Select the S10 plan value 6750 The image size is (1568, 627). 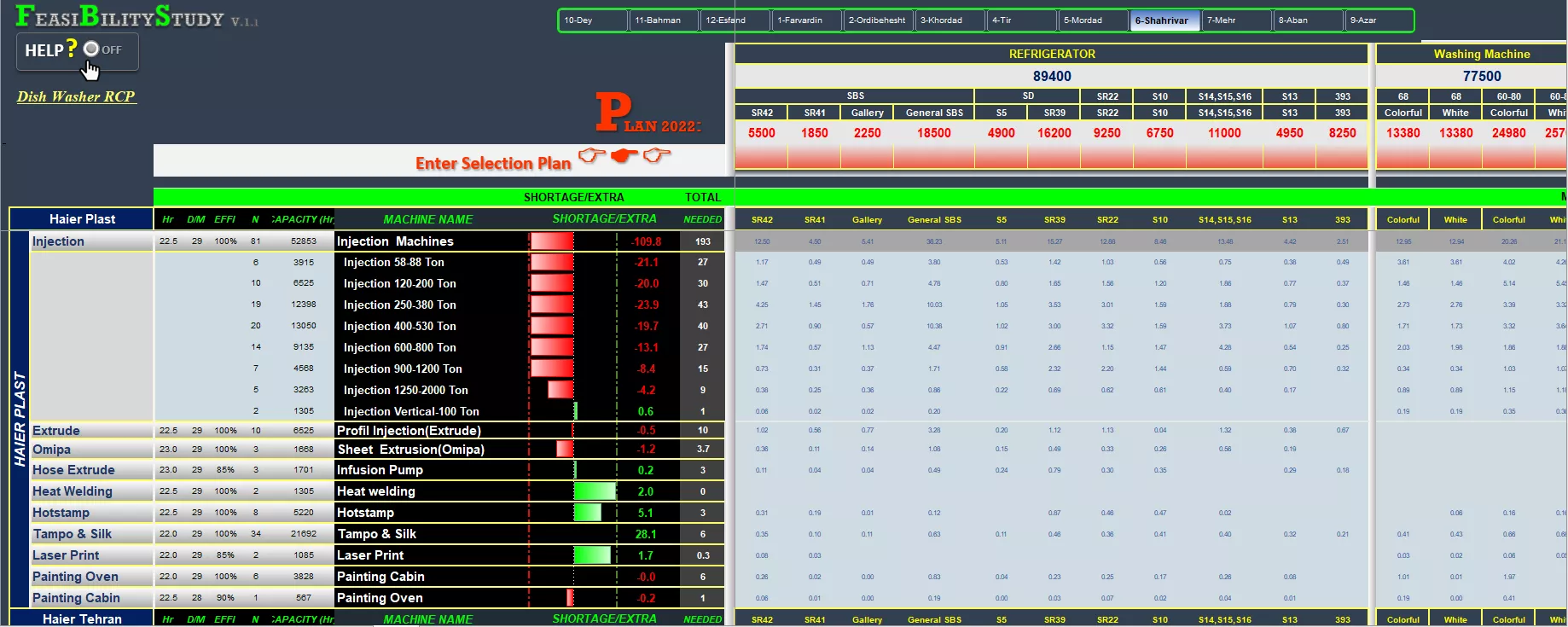pos(1160,133)
